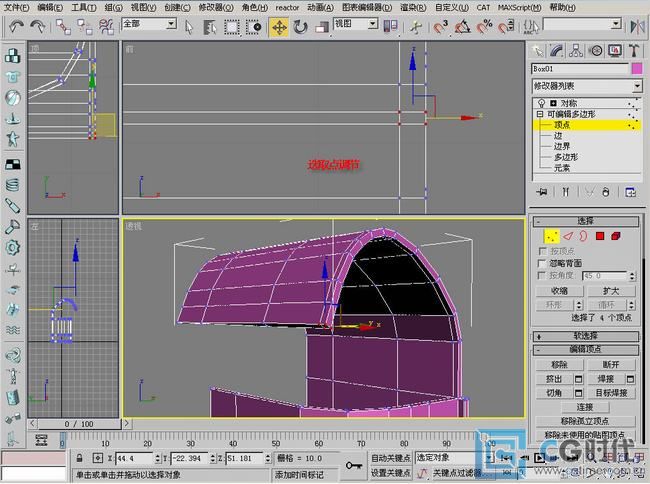650x484 pixels.
Task: Toggle the Percent Snap icon
Action: click(x=484, y=27)
